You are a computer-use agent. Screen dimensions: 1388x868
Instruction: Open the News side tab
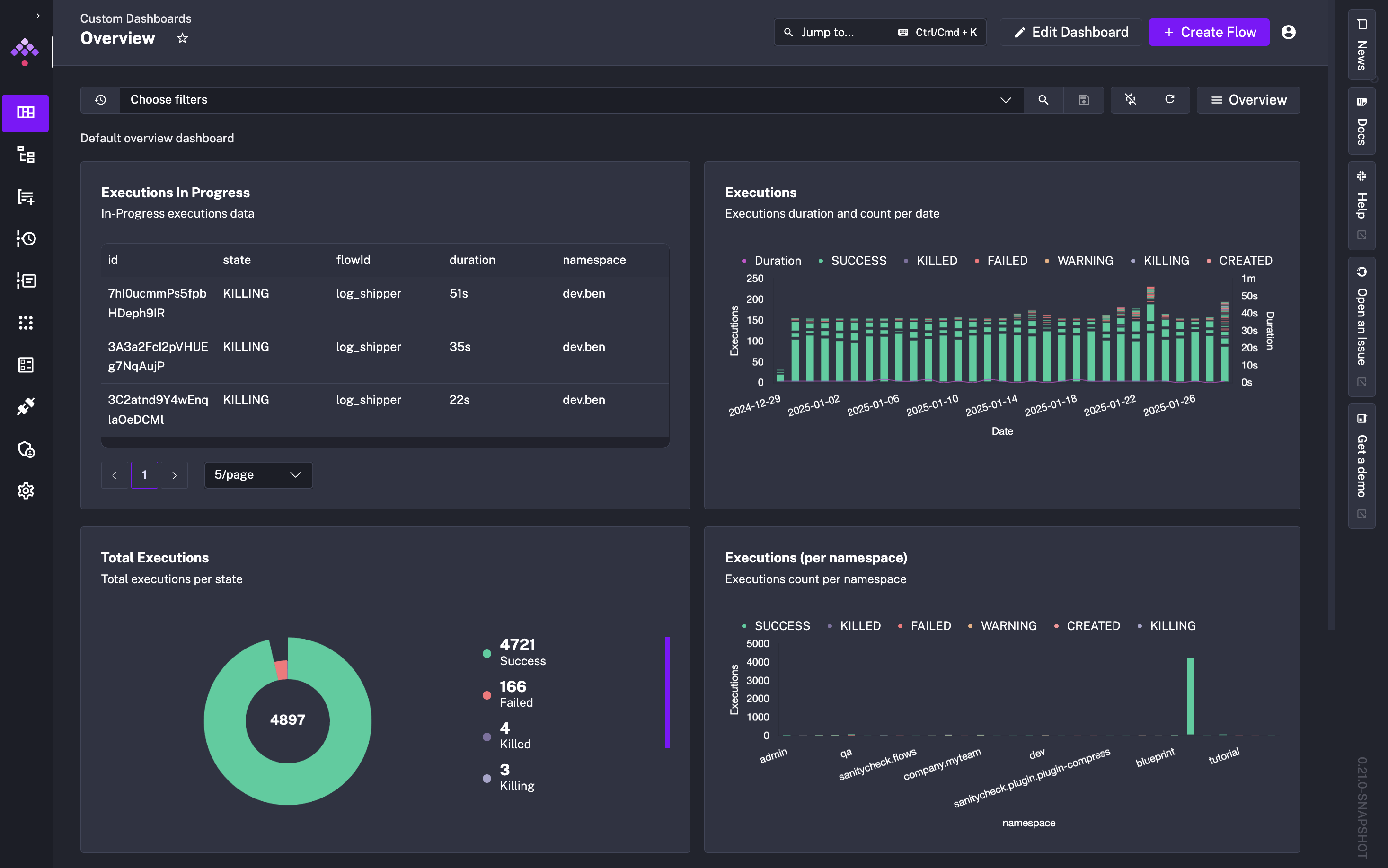pyautogui.click(x=1361, y=45)
